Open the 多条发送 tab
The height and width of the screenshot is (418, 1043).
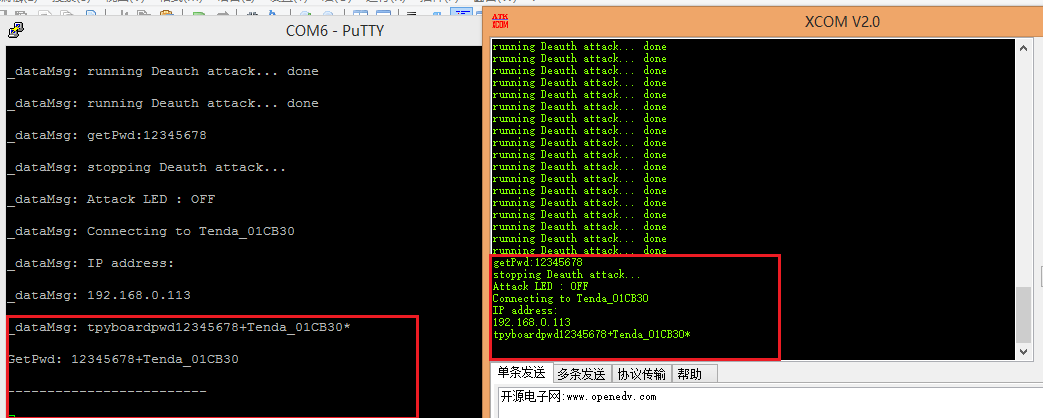(x=581, y=374)
